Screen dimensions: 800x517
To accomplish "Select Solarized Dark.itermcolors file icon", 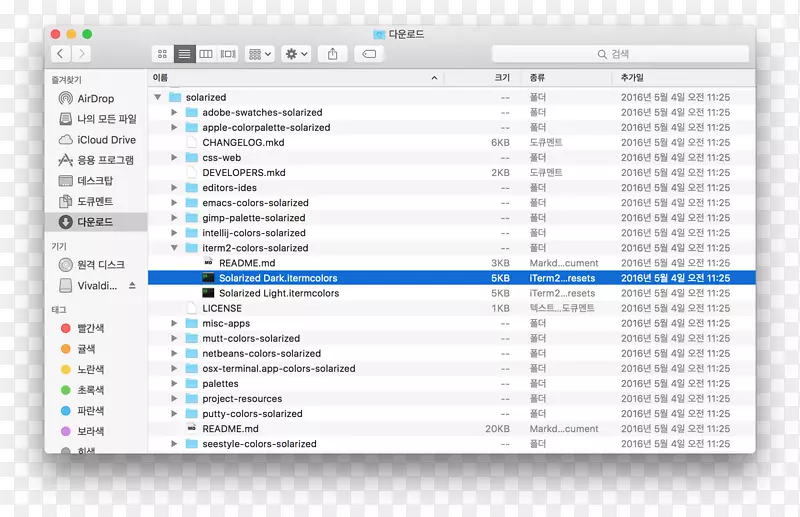I will [208, 278].
